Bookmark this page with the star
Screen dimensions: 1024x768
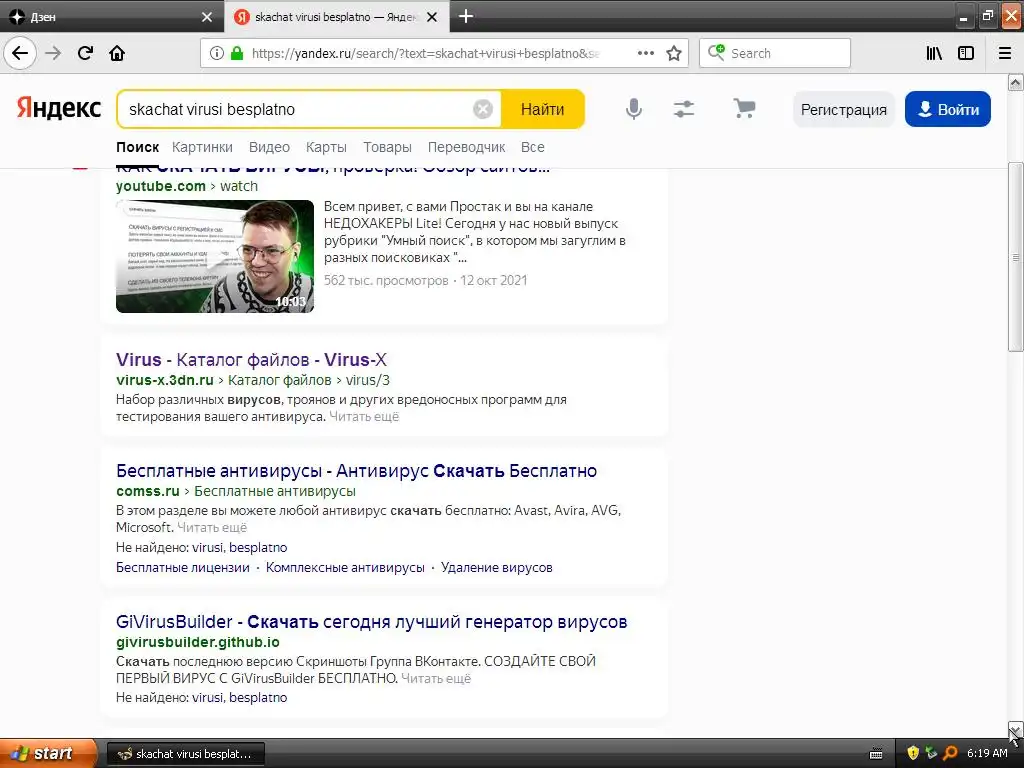[x=674, y=53]
